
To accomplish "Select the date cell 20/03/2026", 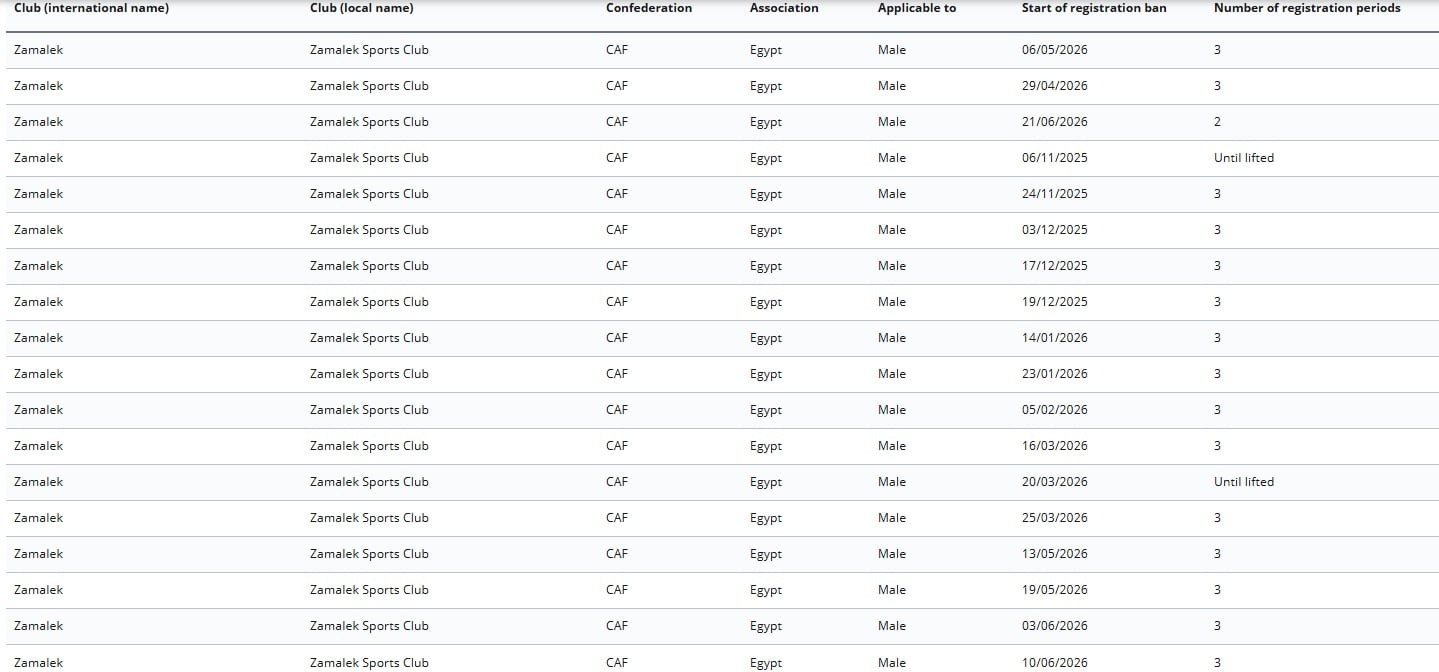I will 1055,482.
